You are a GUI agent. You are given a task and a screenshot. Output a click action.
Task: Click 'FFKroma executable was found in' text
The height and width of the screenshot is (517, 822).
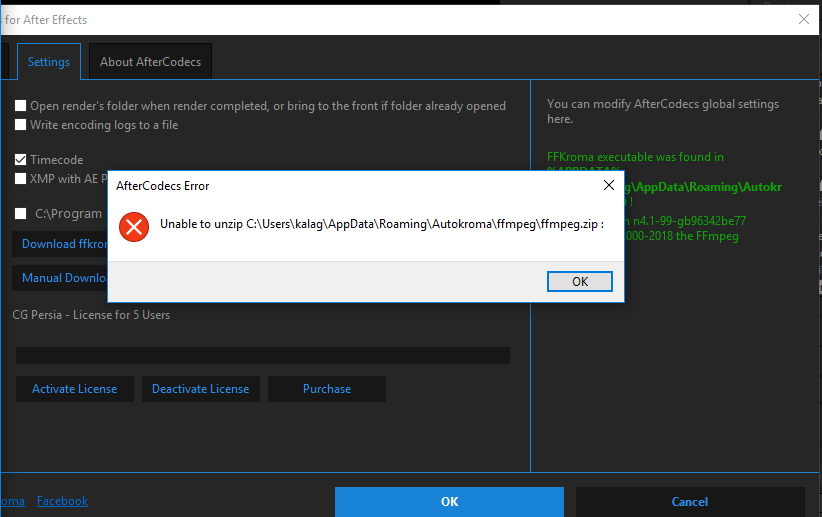pos(635,157)
